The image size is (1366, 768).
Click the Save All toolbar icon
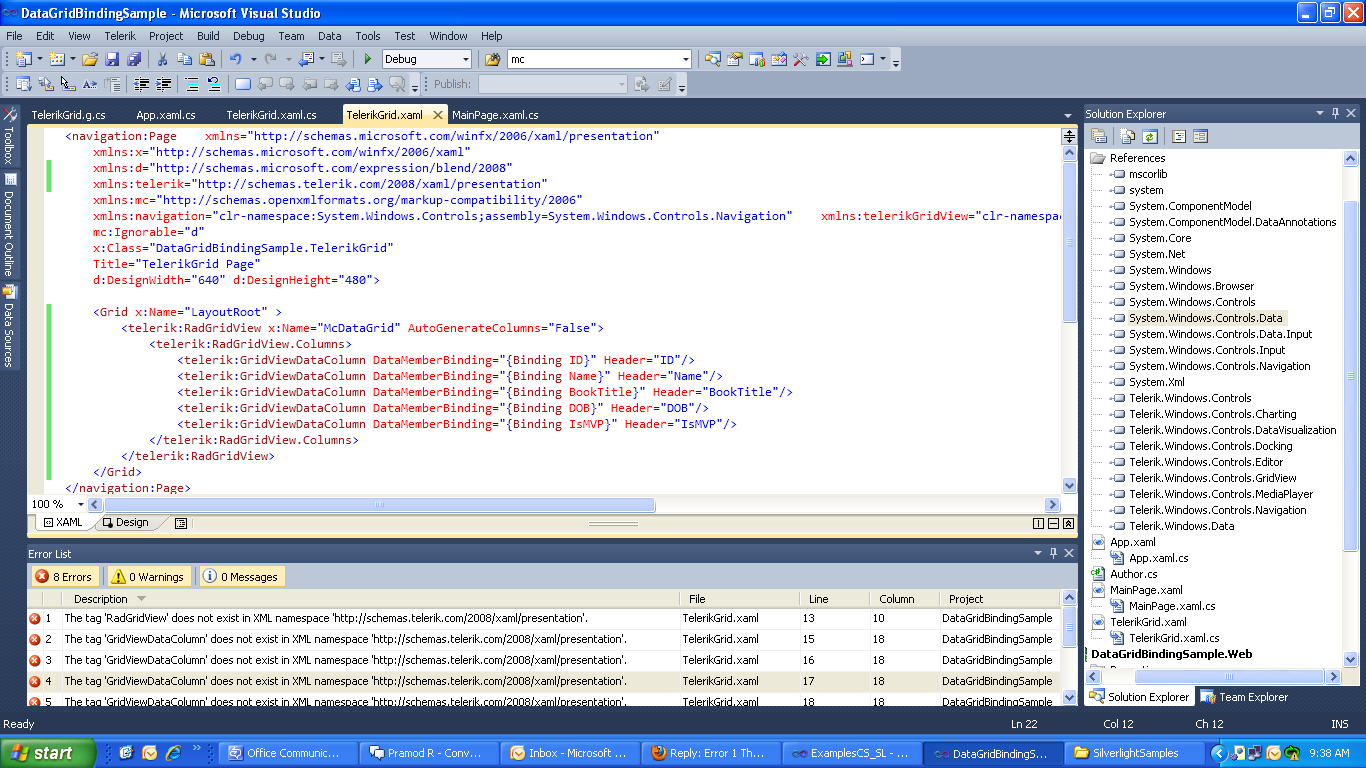click(134, 59)
